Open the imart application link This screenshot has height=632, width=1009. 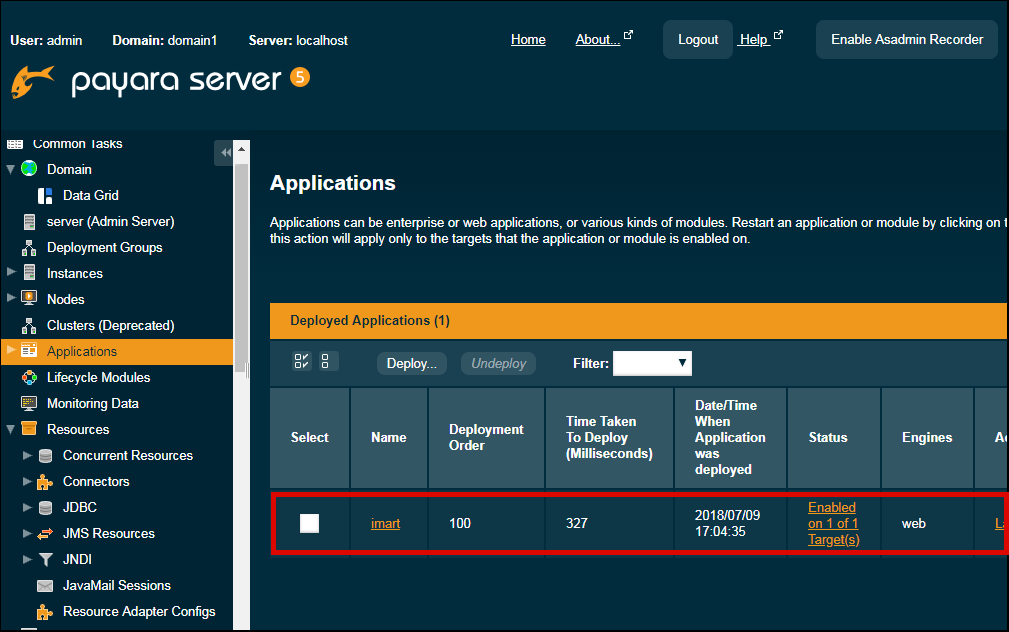385,523
